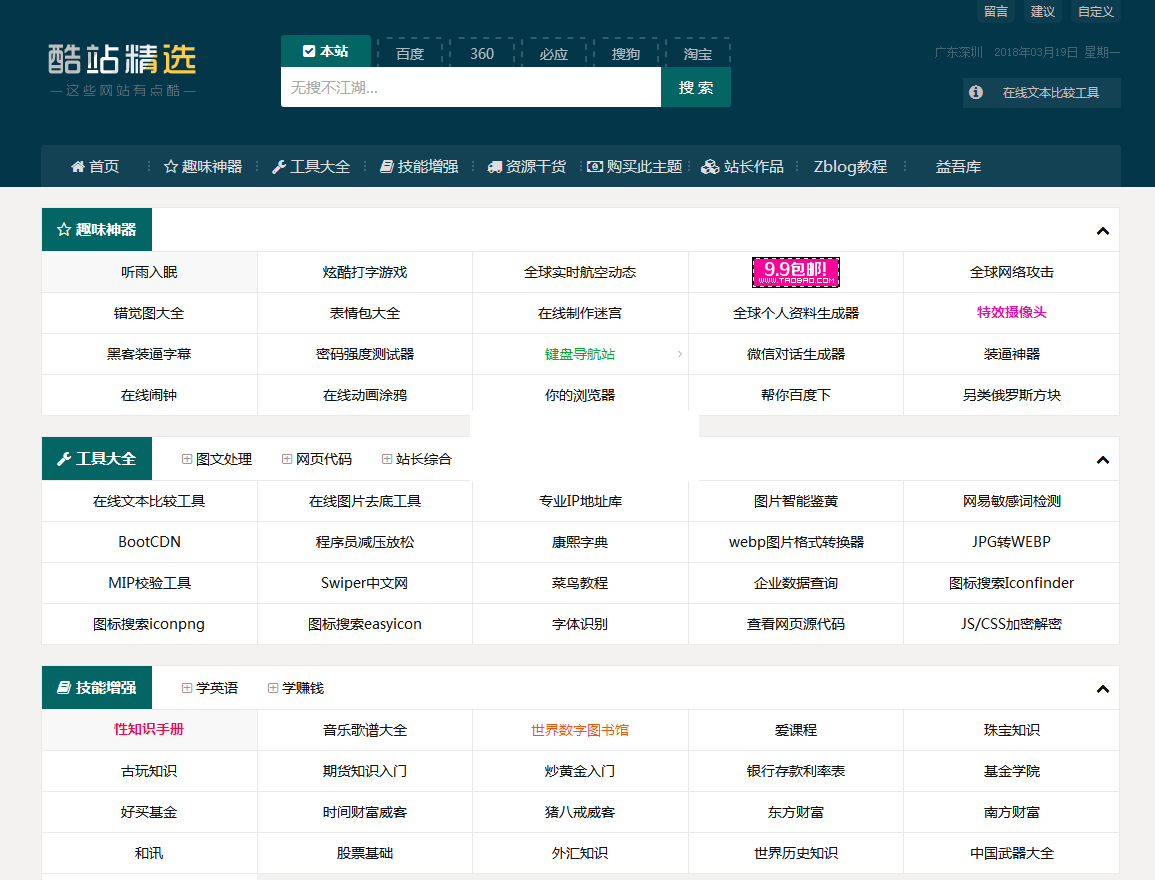Toggle the 学英语 plus-box filter
This screenshot has height=880, width=1155.
pos(187,688)
